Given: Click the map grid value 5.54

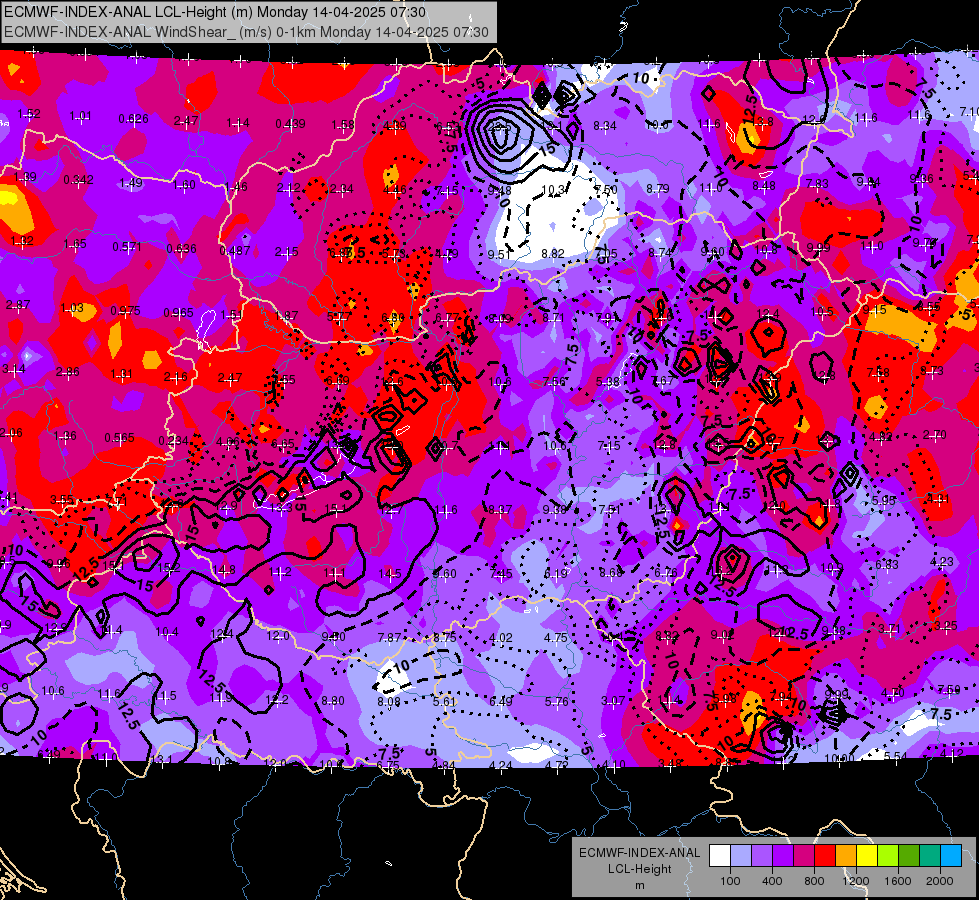Looking at the screenshot, I should click(895, 756).
